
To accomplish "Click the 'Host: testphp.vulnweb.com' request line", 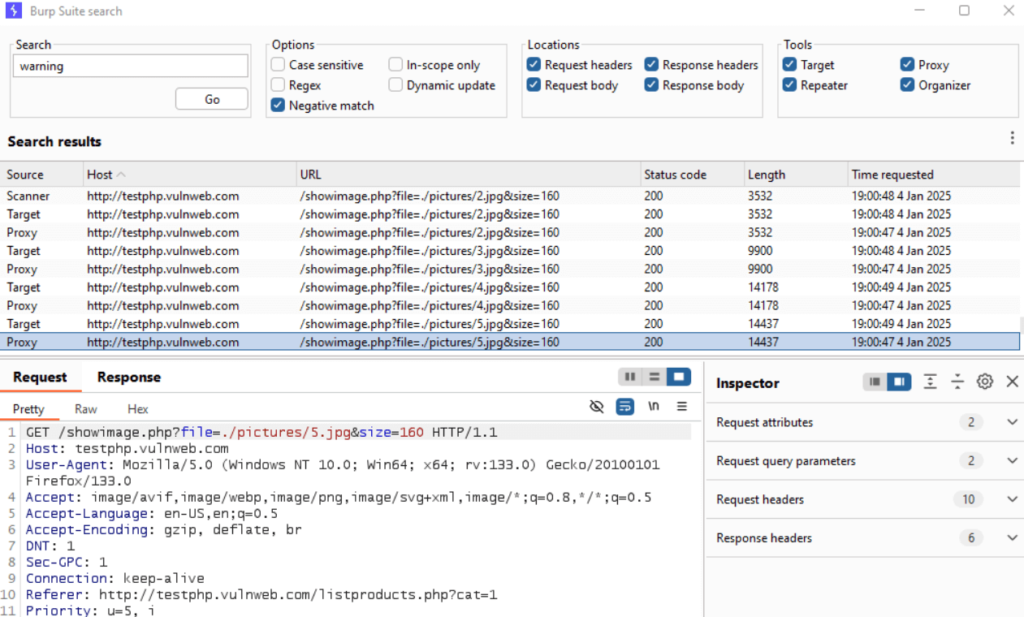I will [127, 449].
